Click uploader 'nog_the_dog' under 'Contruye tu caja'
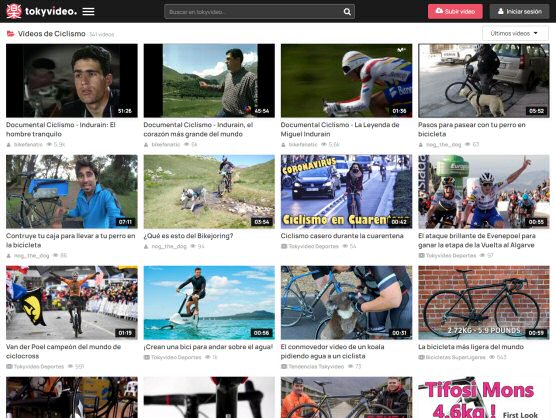 [31, 256]
